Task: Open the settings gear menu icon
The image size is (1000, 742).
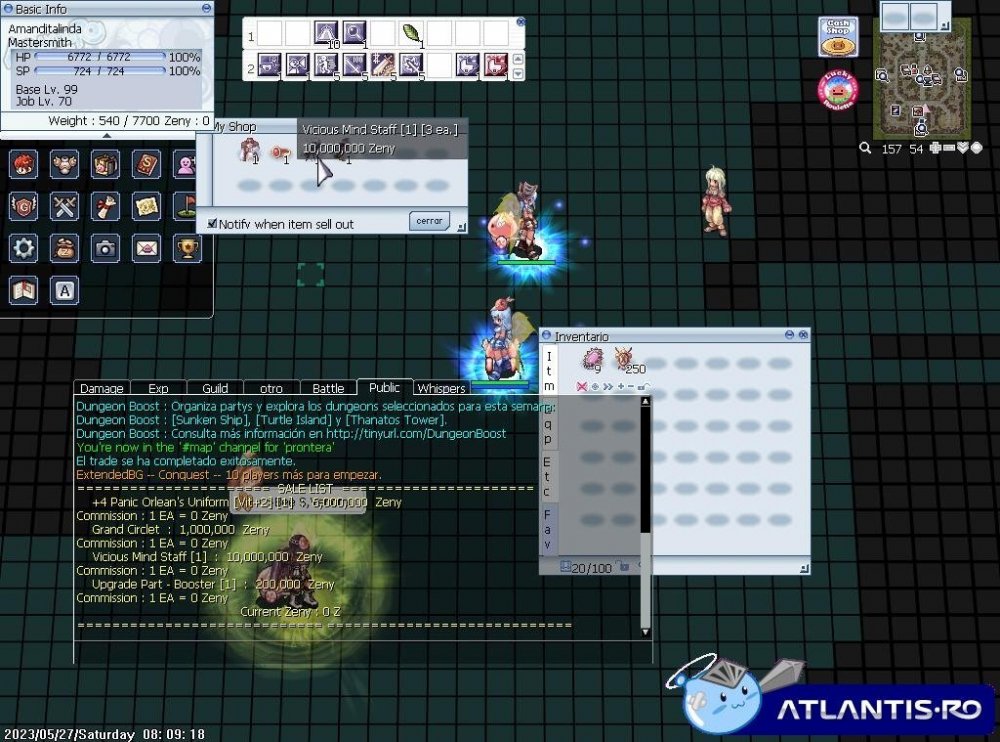Action: tap(24, 247)
